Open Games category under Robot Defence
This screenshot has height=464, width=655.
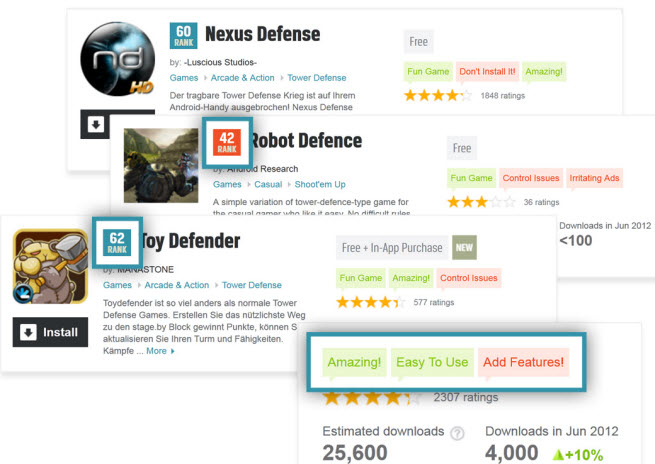point(227,184)
